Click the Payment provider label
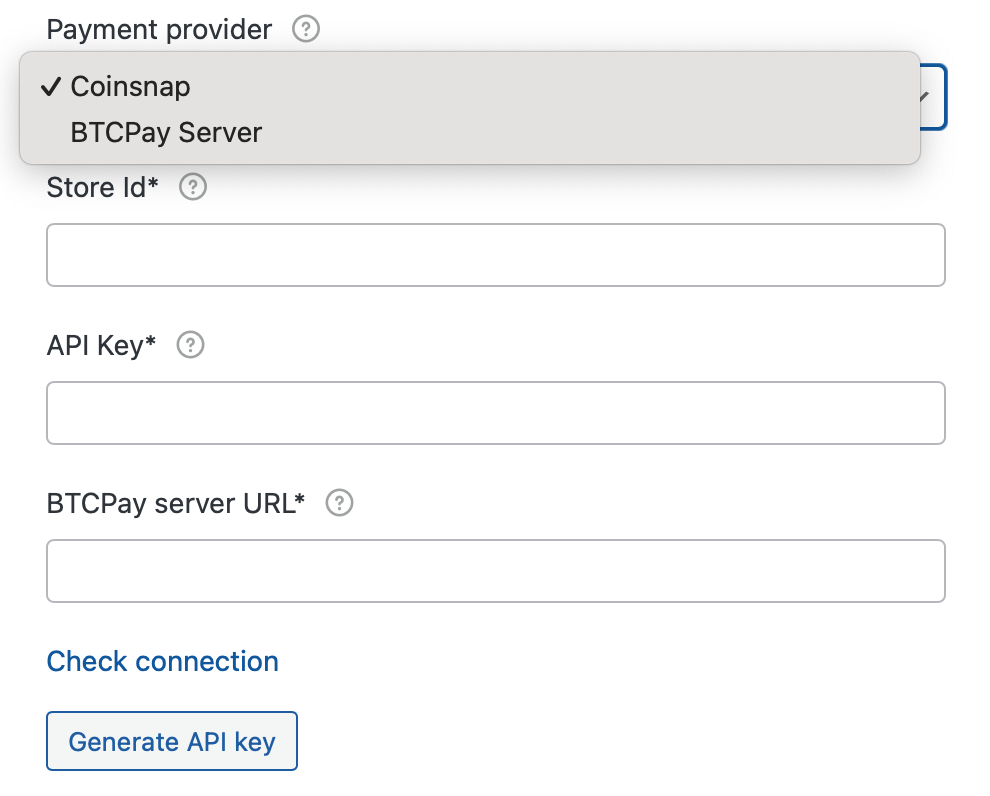Viewport: 990px width, 796px height. click(x=158, y=29)
